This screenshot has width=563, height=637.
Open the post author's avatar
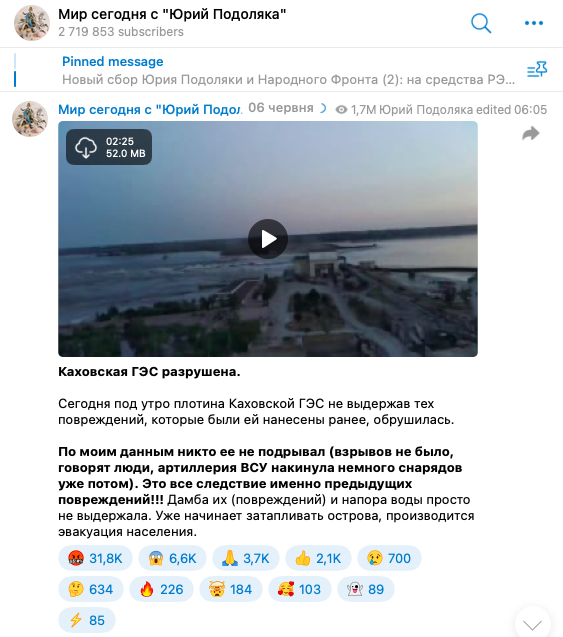coord(30,119)
